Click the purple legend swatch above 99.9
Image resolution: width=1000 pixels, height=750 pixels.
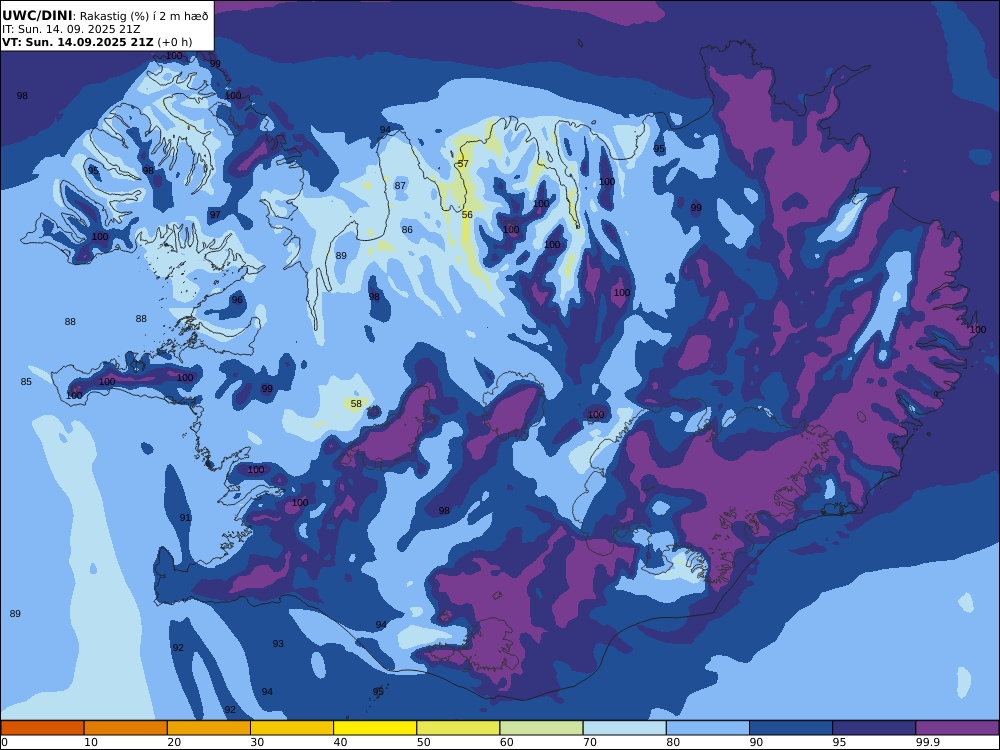(x=957, y=728)
